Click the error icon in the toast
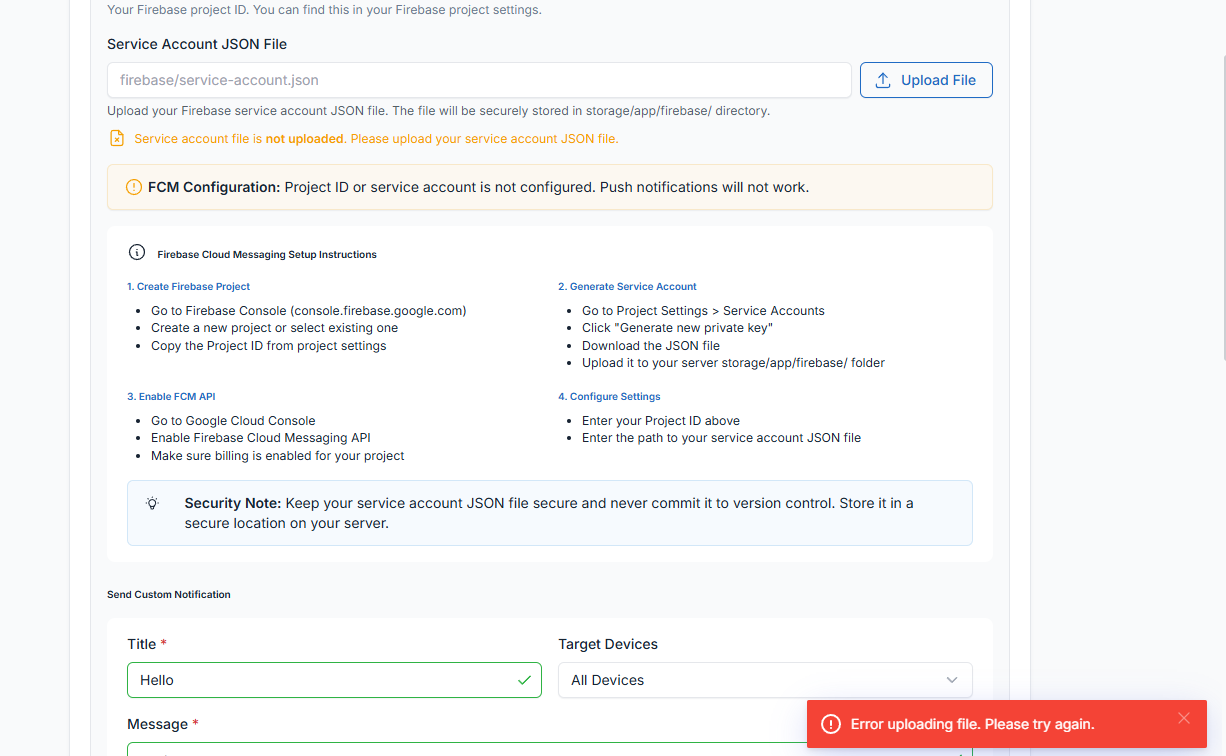The image size is (1226, 756). click(830, 724)
